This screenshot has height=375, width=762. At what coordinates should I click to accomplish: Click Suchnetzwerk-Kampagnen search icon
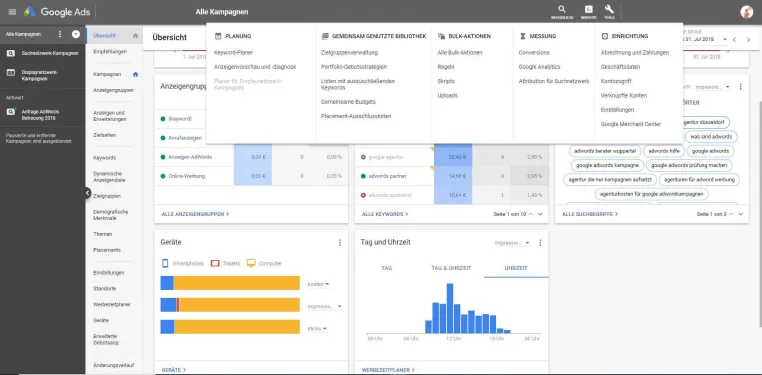(11, 53)
